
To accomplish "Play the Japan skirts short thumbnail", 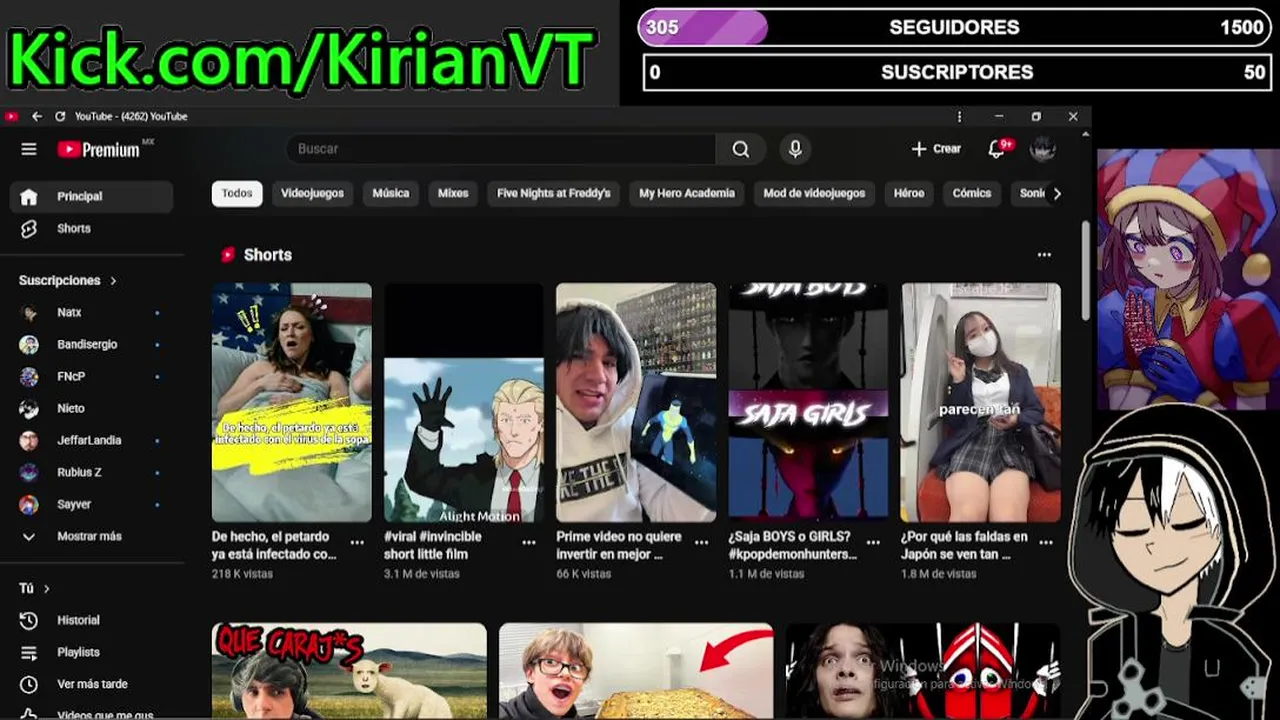I will [981, 402].
